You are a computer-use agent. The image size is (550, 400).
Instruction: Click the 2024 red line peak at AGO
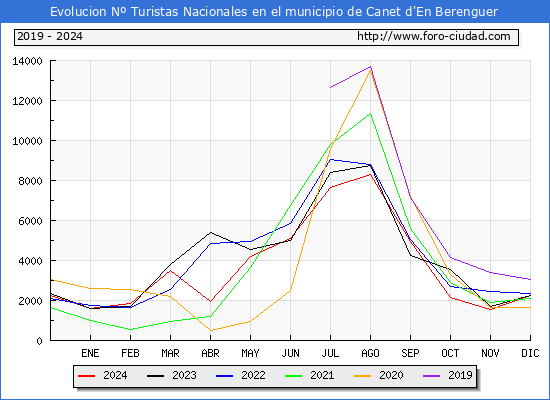tap(370, 174)
